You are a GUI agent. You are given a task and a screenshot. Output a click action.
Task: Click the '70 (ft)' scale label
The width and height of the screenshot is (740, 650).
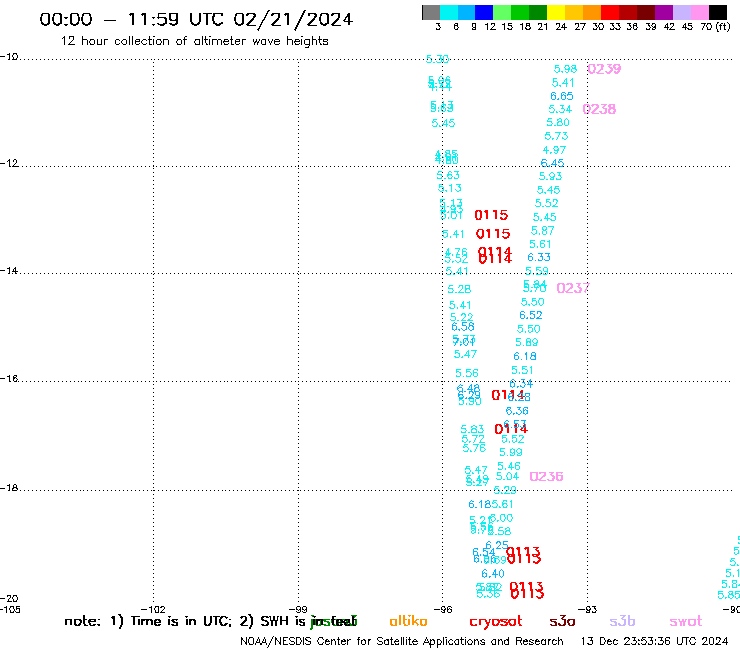coord(715,27)
